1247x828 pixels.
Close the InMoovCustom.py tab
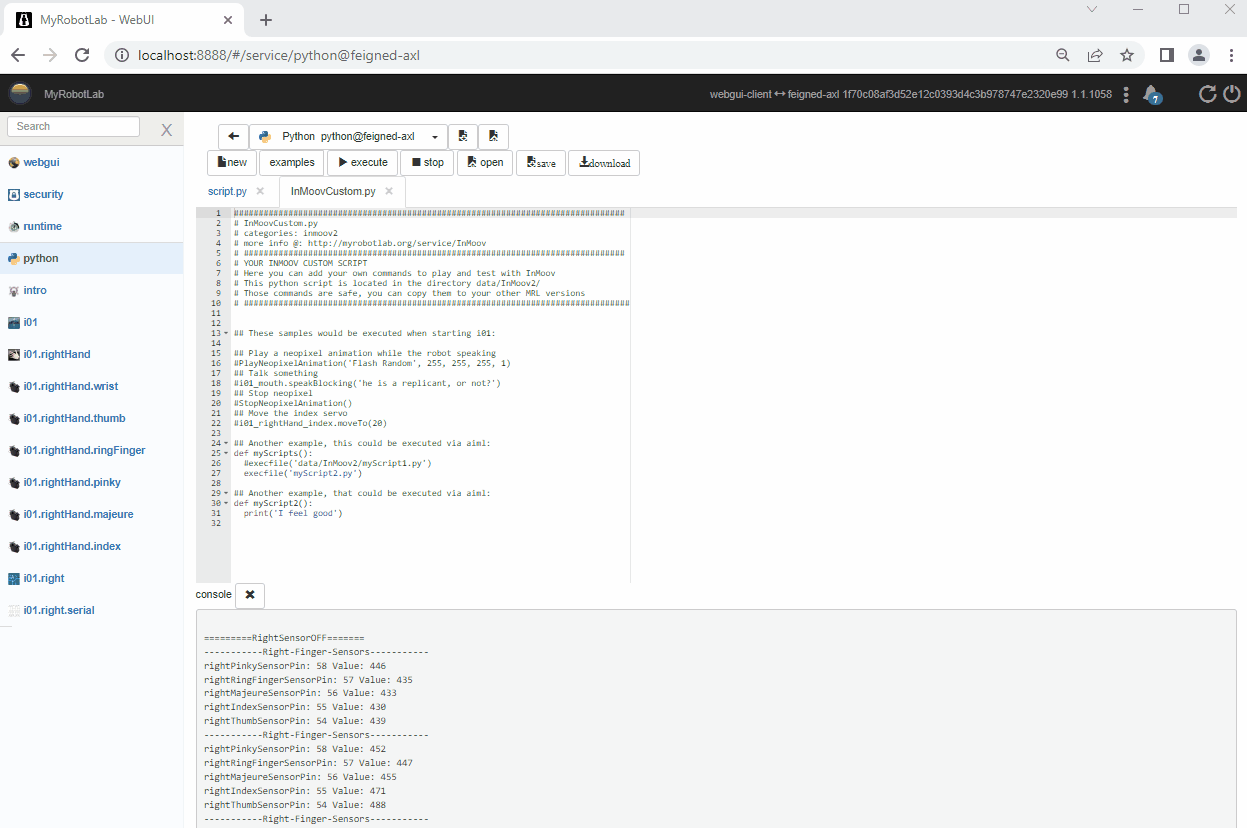point(389,191)
